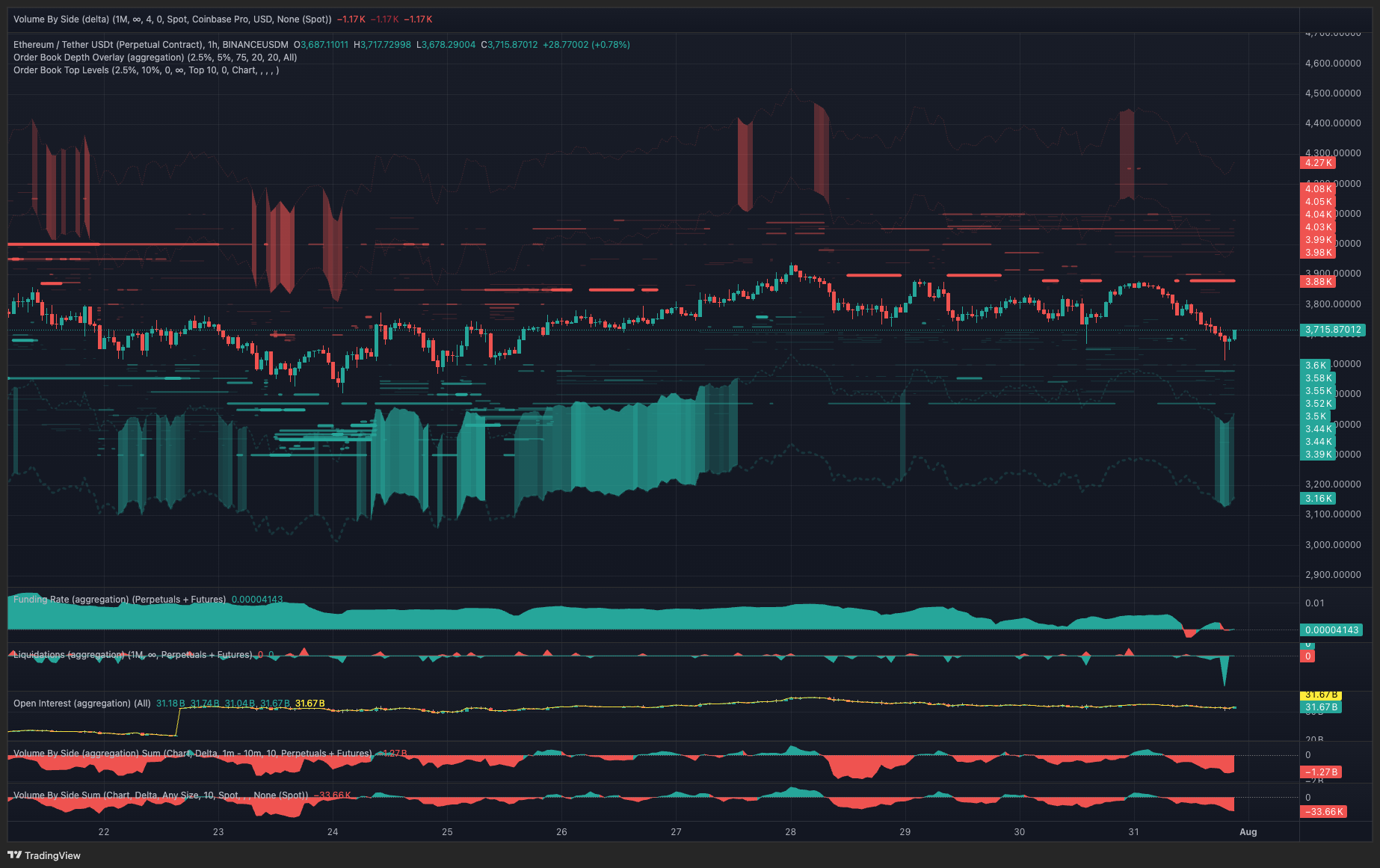Click the funding rate value label 0.00004143
Viewport: 1380px width, 868px height.
point(1331,630)
